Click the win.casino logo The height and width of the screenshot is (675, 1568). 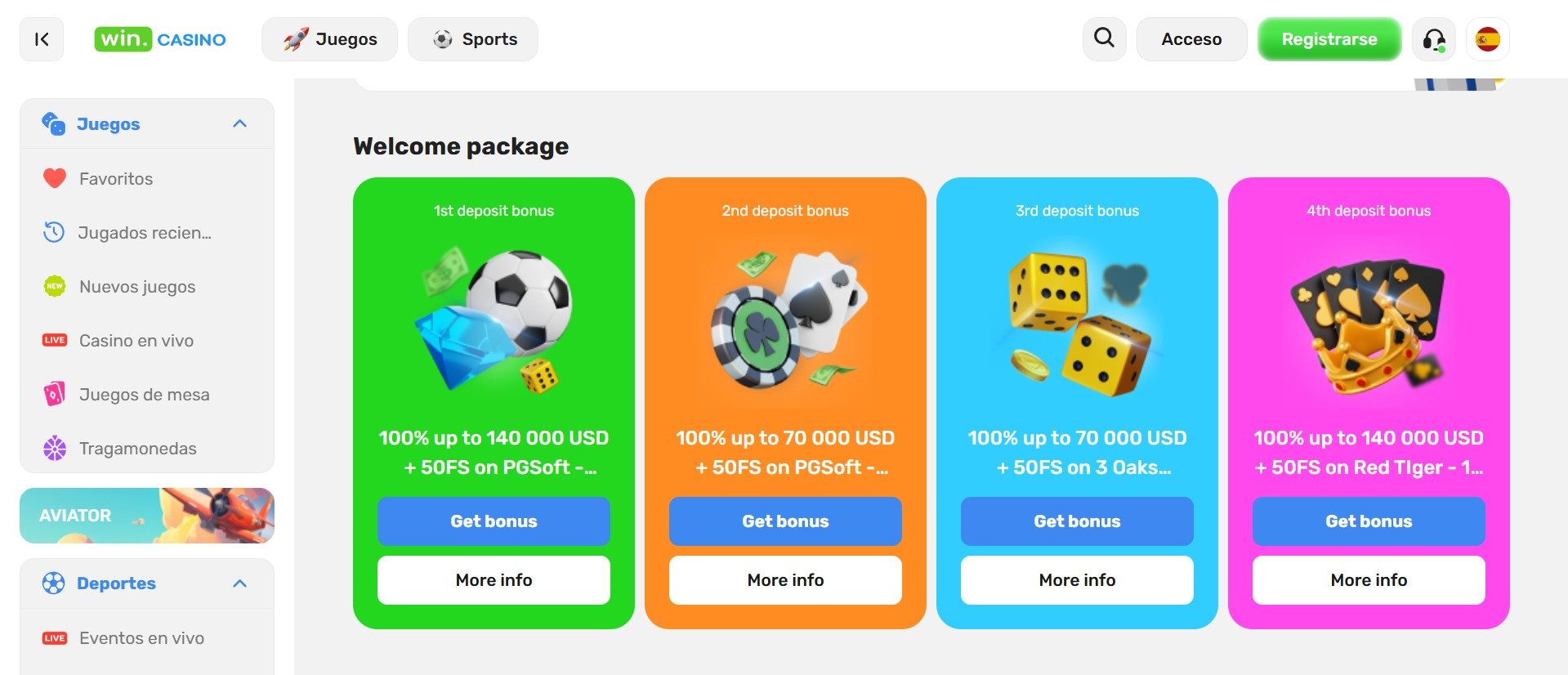click(160, 39)
